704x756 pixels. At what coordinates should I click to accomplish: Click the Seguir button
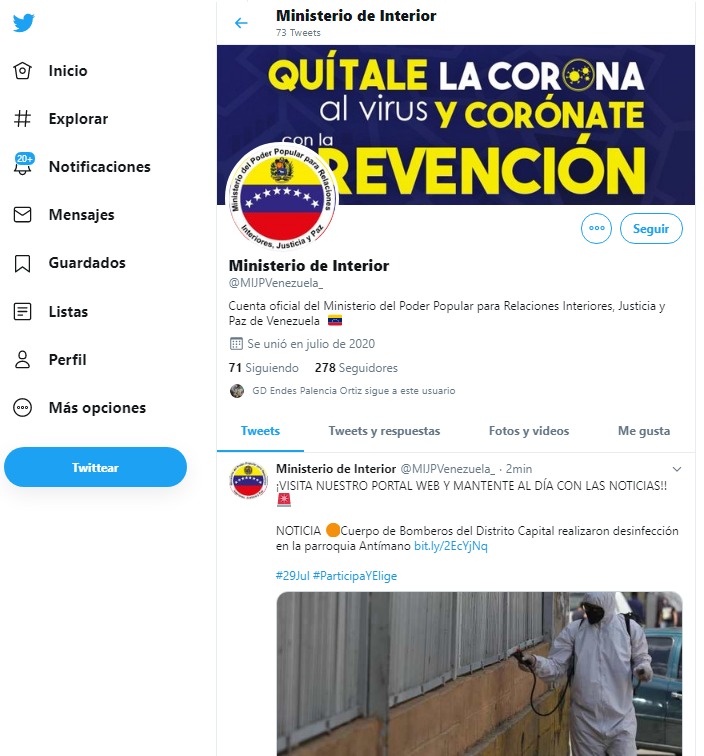(651, 229)
